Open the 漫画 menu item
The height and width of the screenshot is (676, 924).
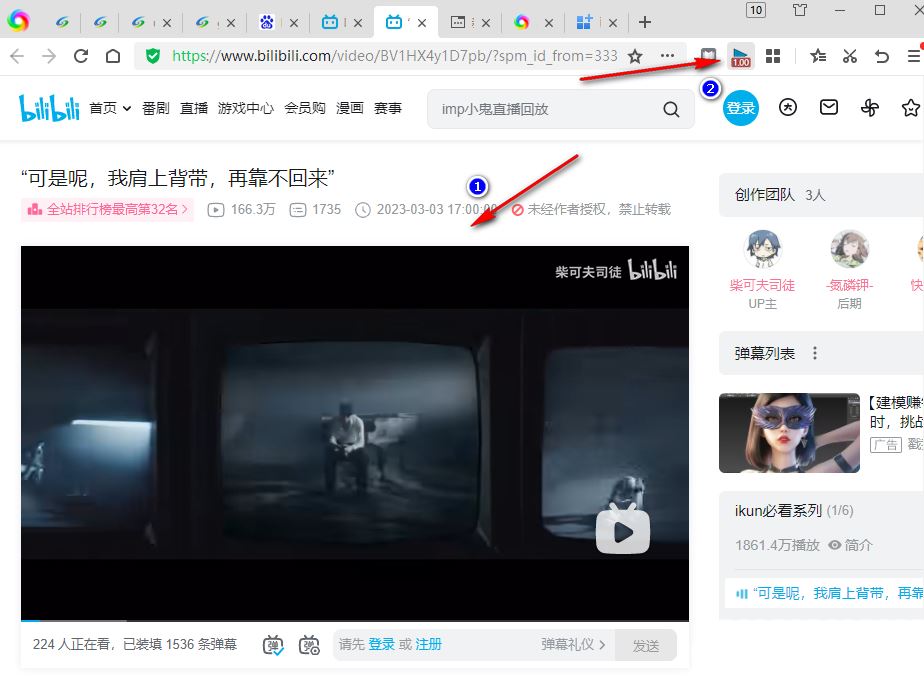click(349, 108)
